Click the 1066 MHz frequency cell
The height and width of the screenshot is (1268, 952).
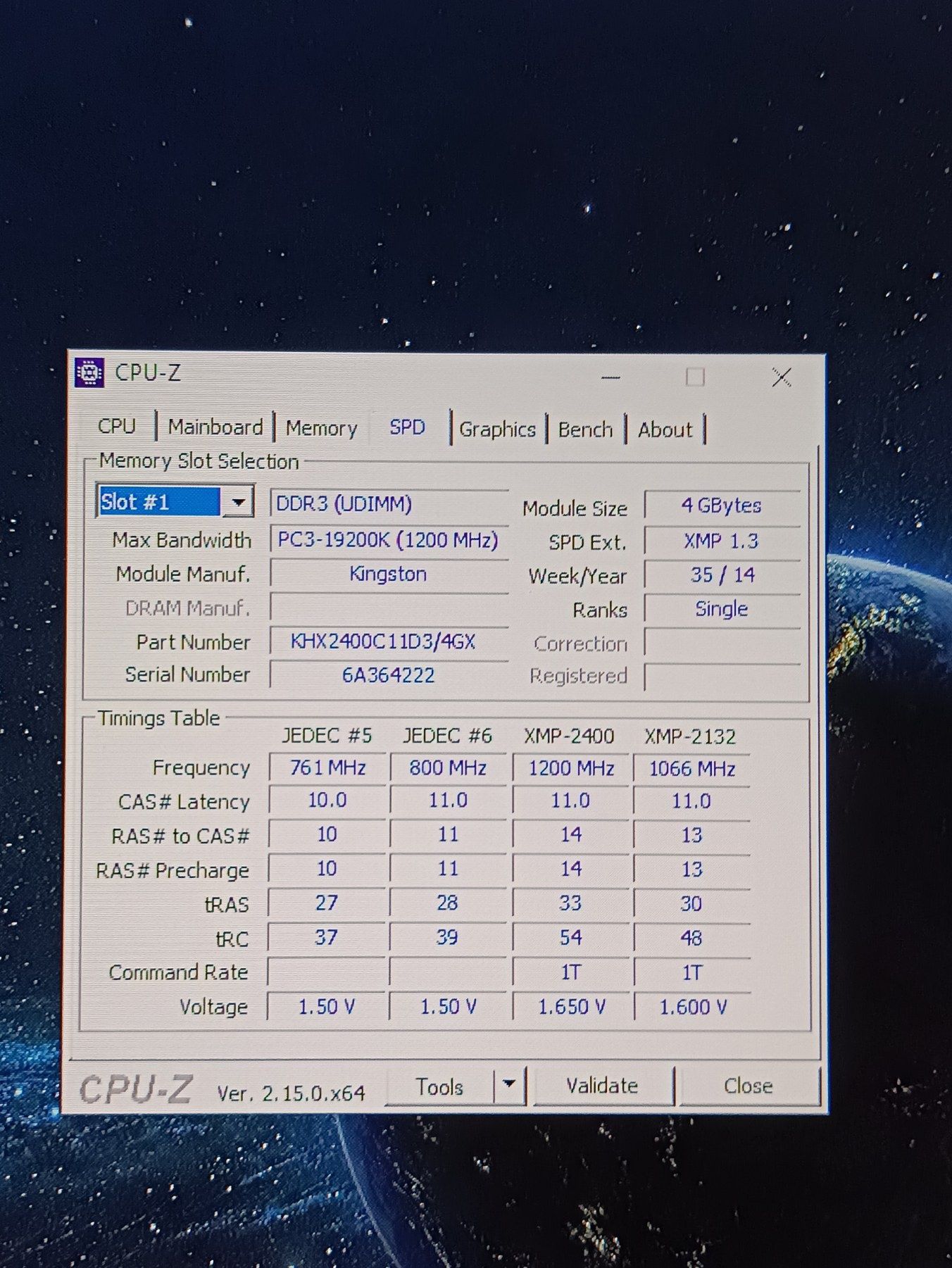[x=692, y=768]
